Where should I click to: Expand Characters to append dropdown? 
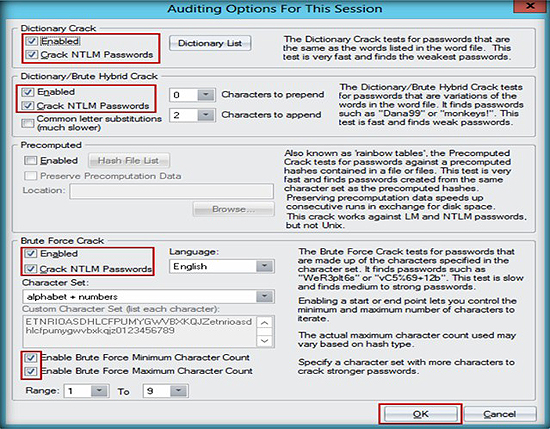coord(206,115)
